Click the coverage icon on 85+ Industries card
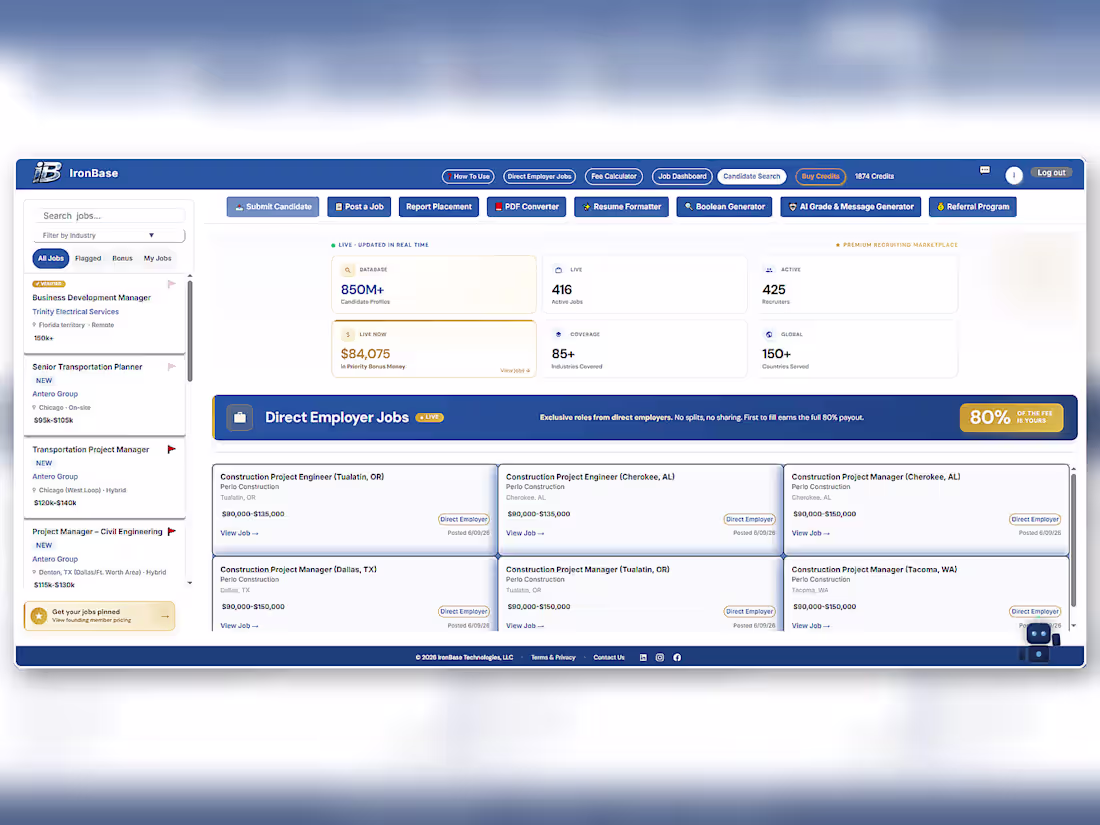This screenshot has height=825, width=1100. 558,335
